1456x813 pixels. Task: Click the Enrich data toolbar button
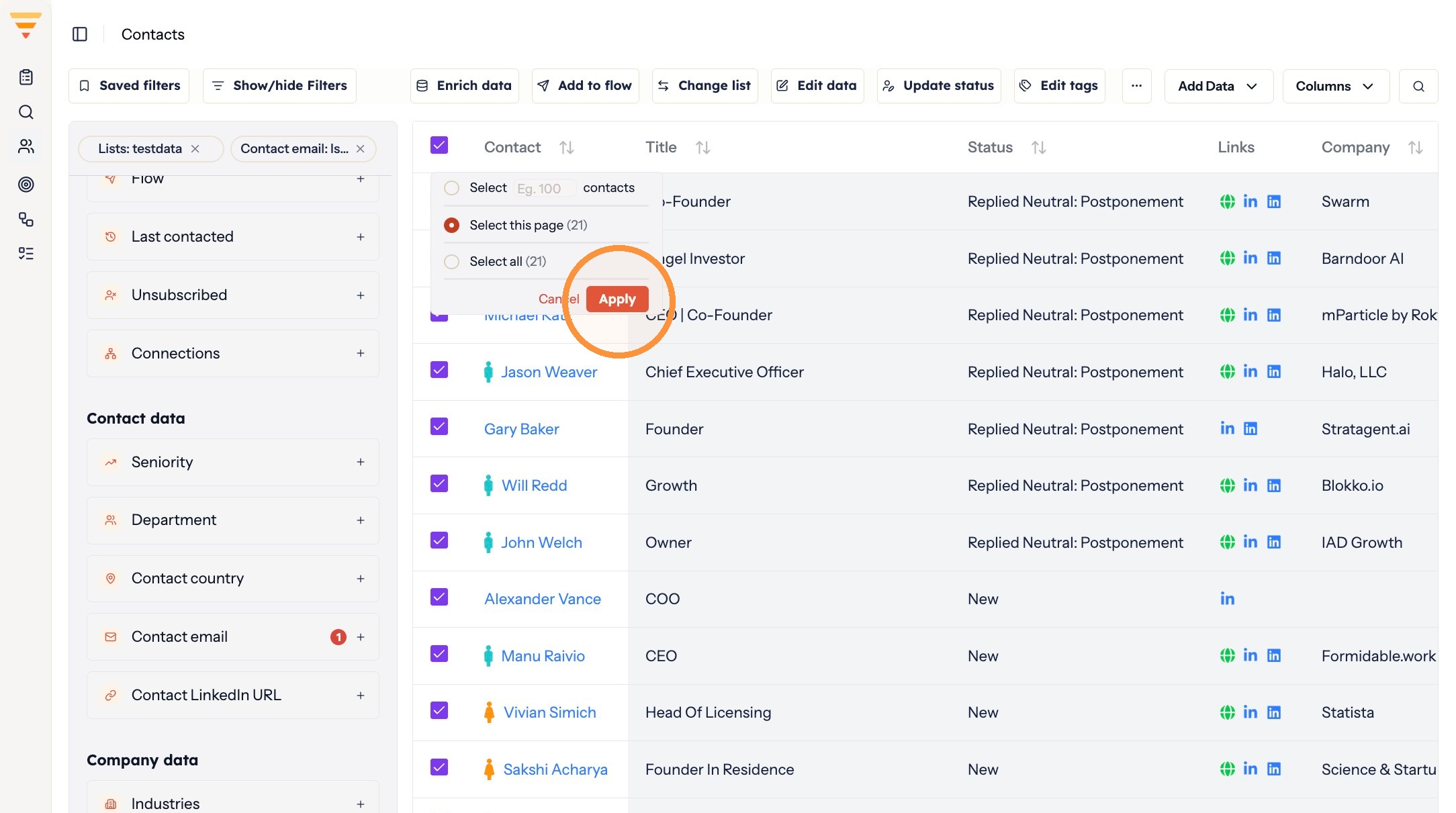point(465,86)
